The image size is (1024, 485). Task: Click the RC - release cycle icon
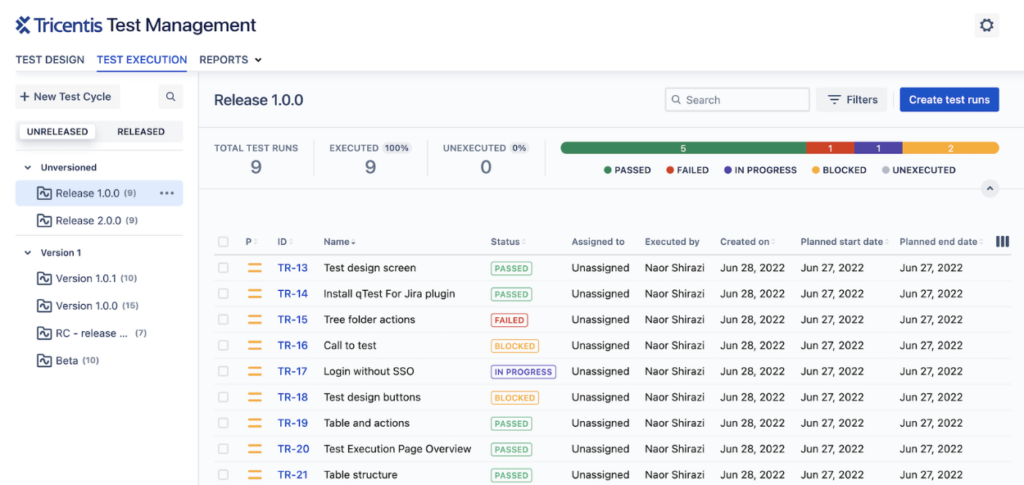[x=44, y=333]
